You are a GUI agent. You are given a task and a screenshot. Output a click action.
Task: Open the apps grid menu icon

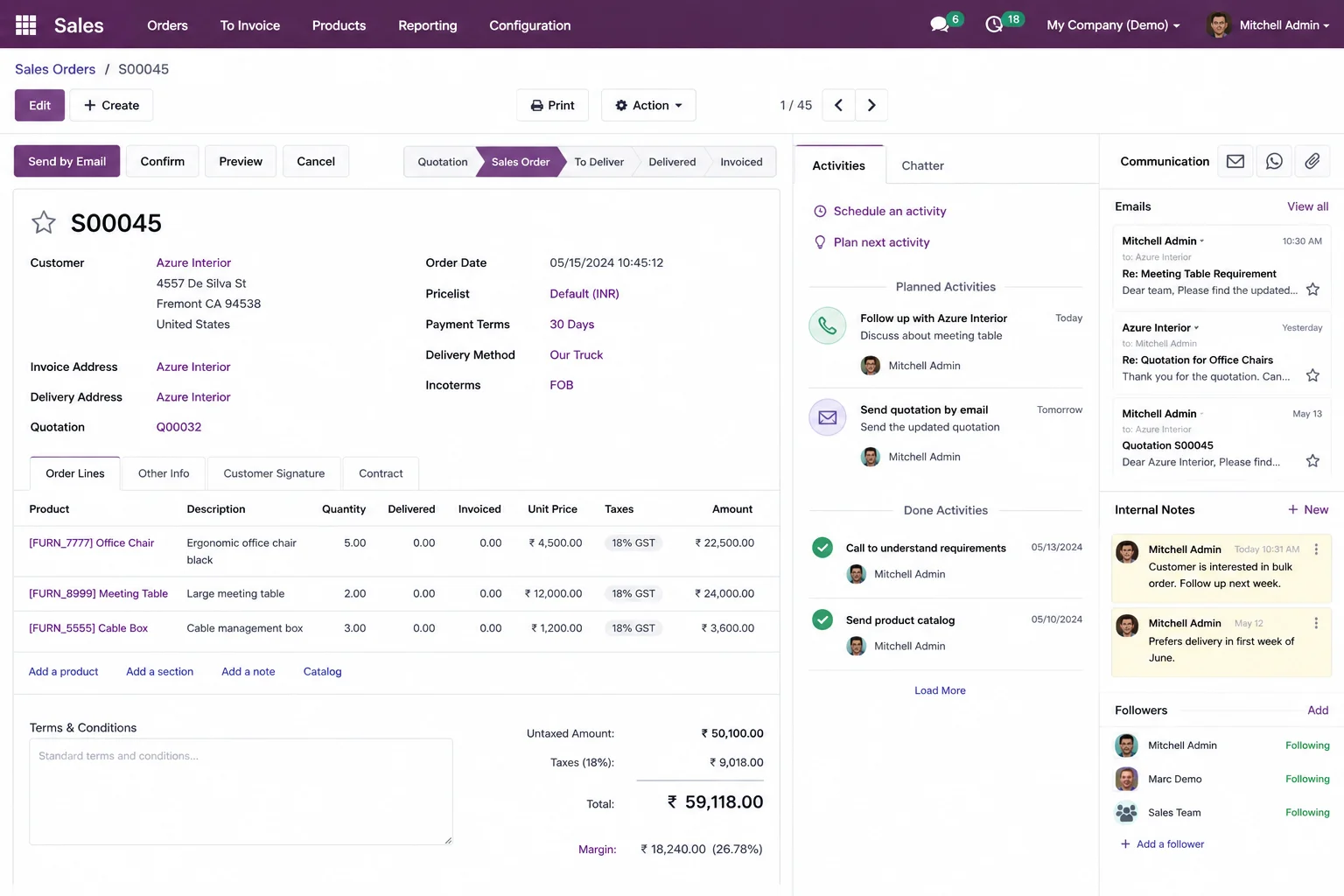[x=26, y=24]
